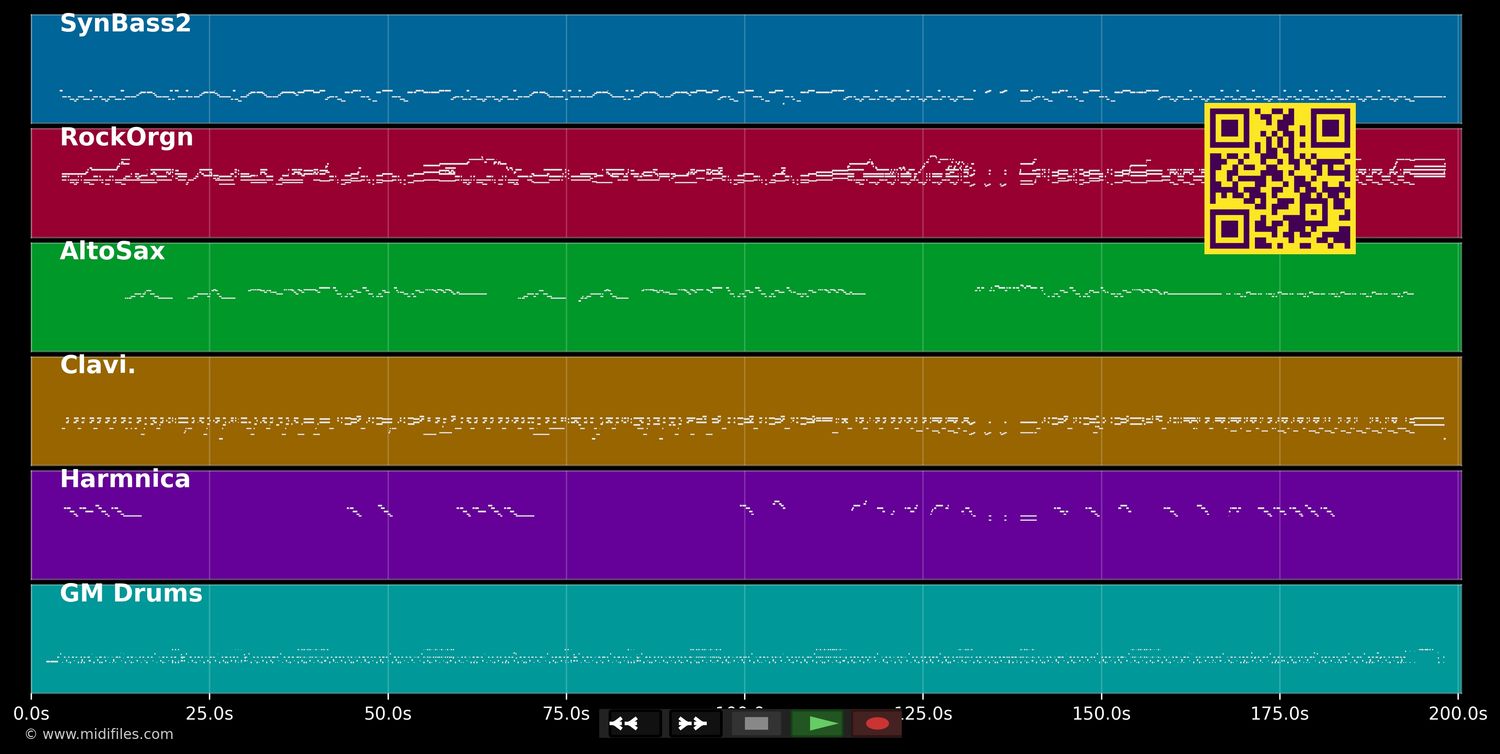1500x754 pixels.
Task: Click the 175.0s timeline marker
Action: [x=1279, y=714]
